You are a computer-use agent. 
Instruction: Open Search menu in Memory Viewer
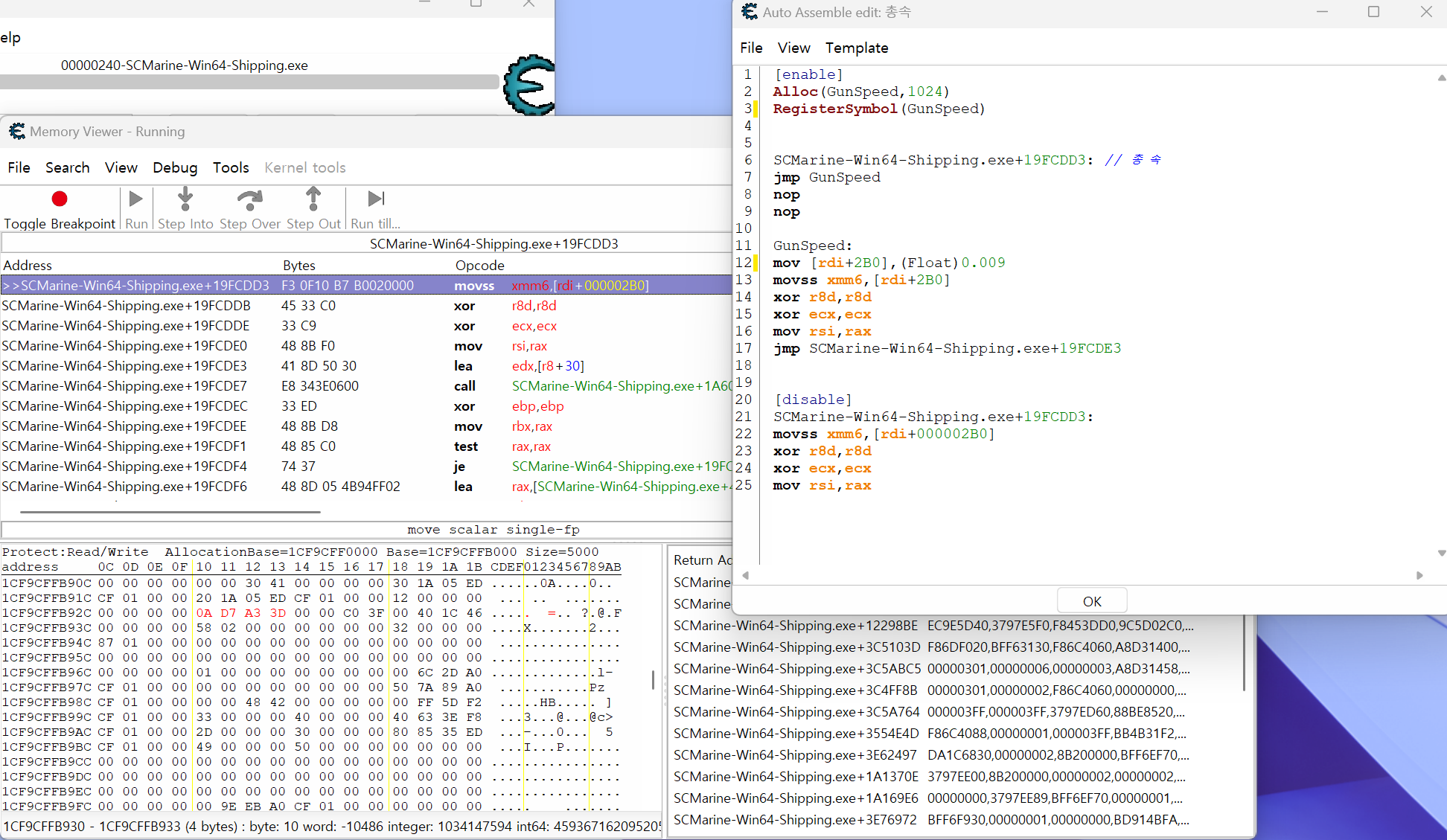point(67,167)
